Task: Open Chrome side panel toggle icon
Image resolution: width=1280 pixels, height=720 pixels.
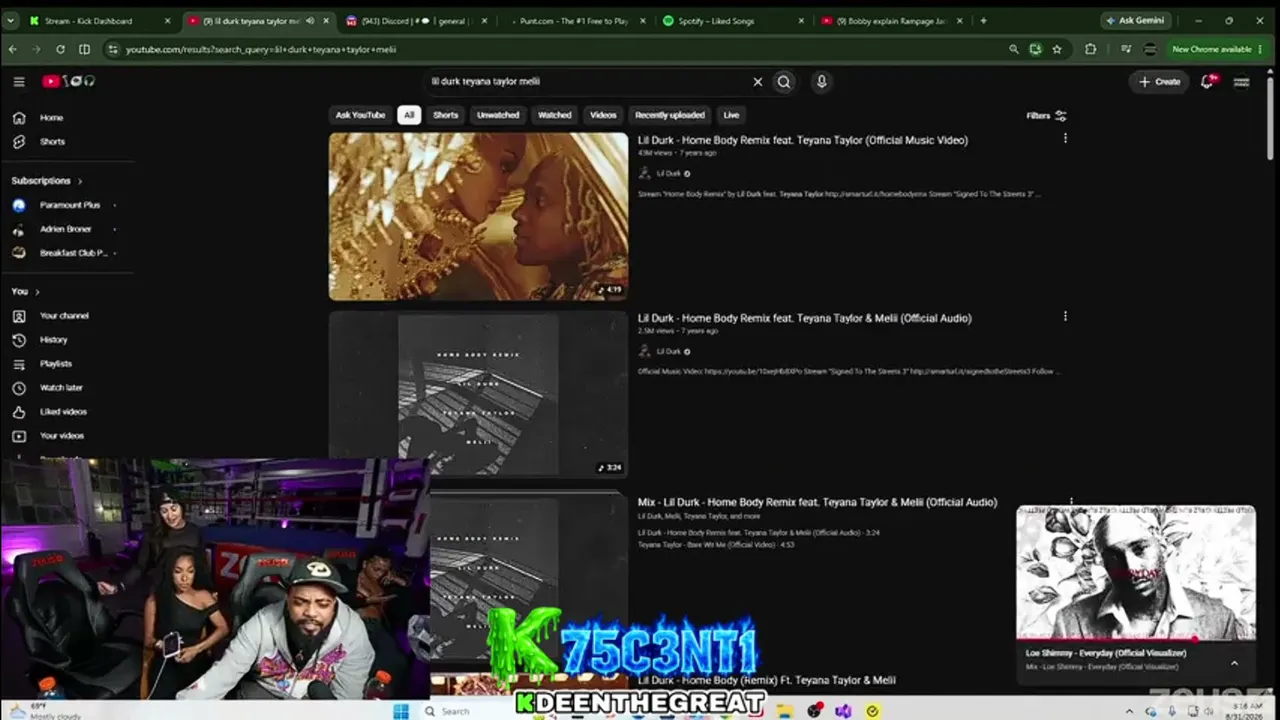Action: (85, 49)
